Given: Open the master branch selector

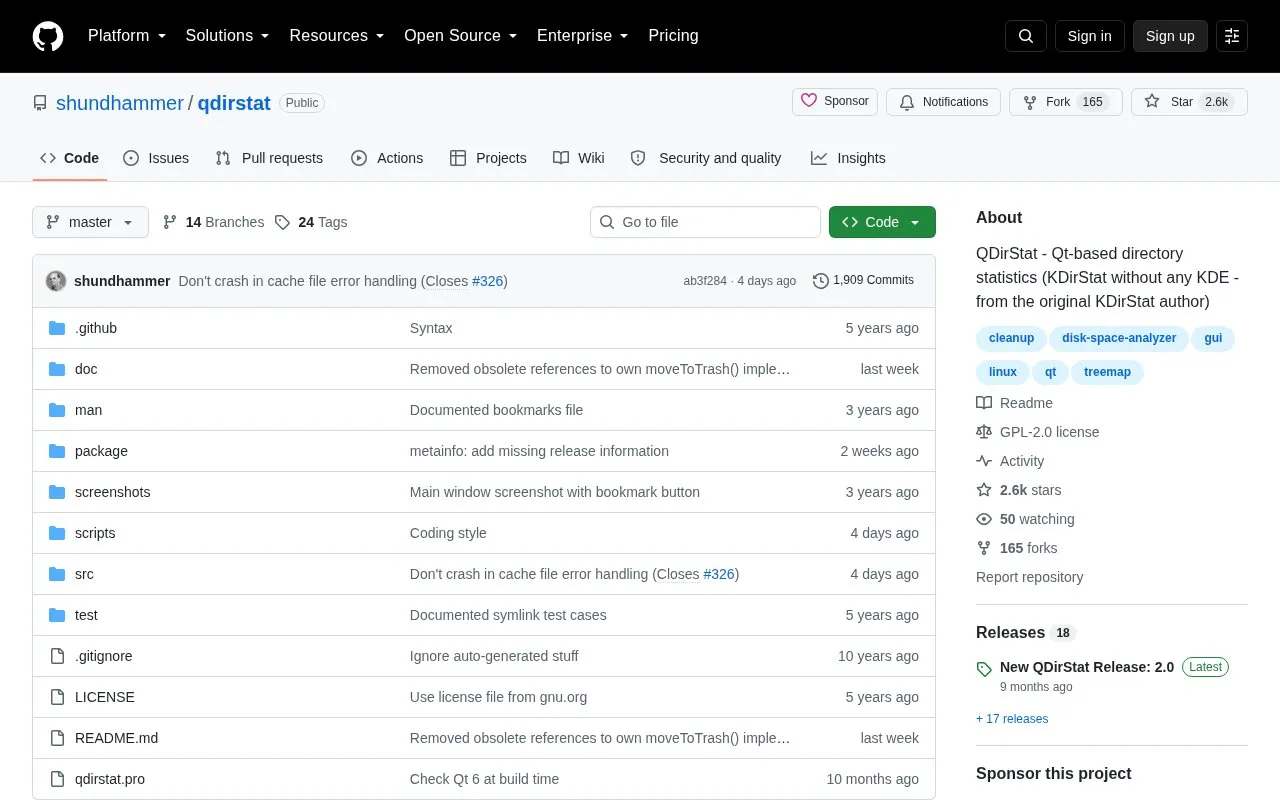Looking at the screenshot, I should 90,222.
